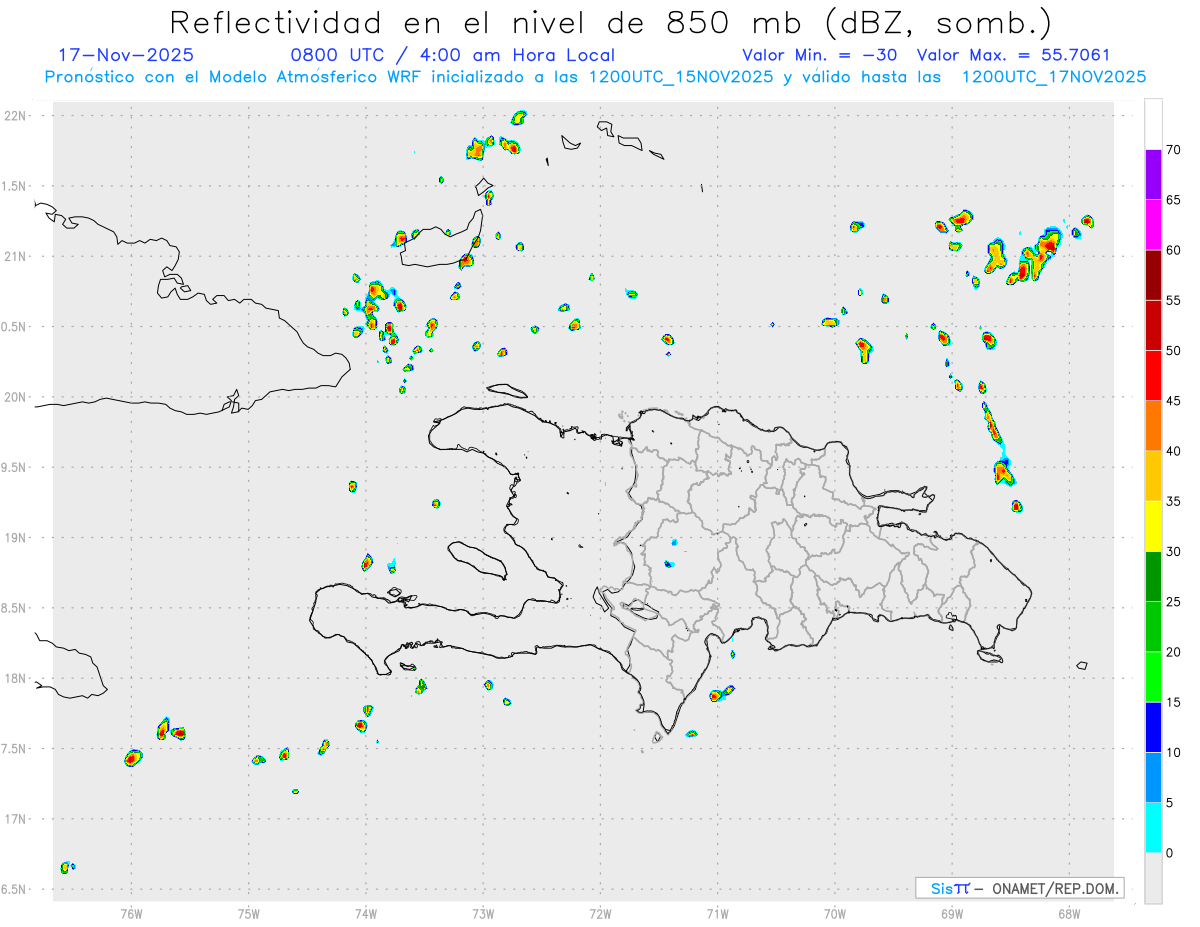Click the WRF model forecast description line
The image size is (1200, 927).
pos(595,77)
